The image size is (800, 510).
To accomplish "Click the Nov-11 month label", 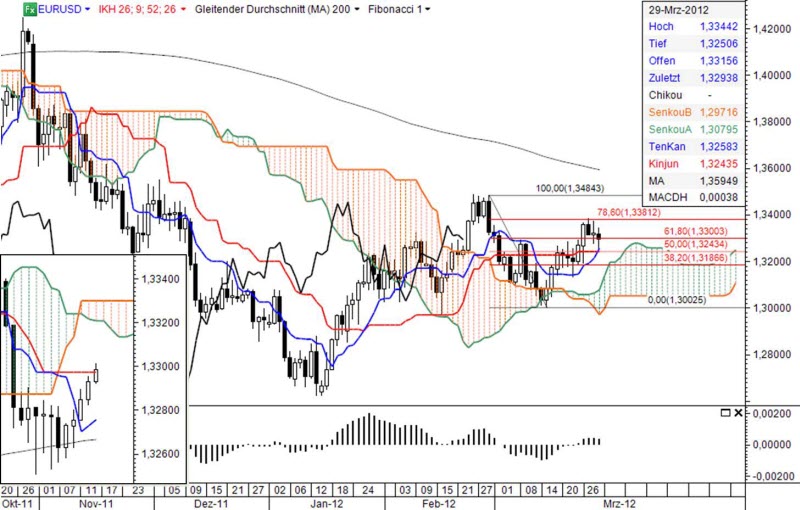I will pos(96,503).
